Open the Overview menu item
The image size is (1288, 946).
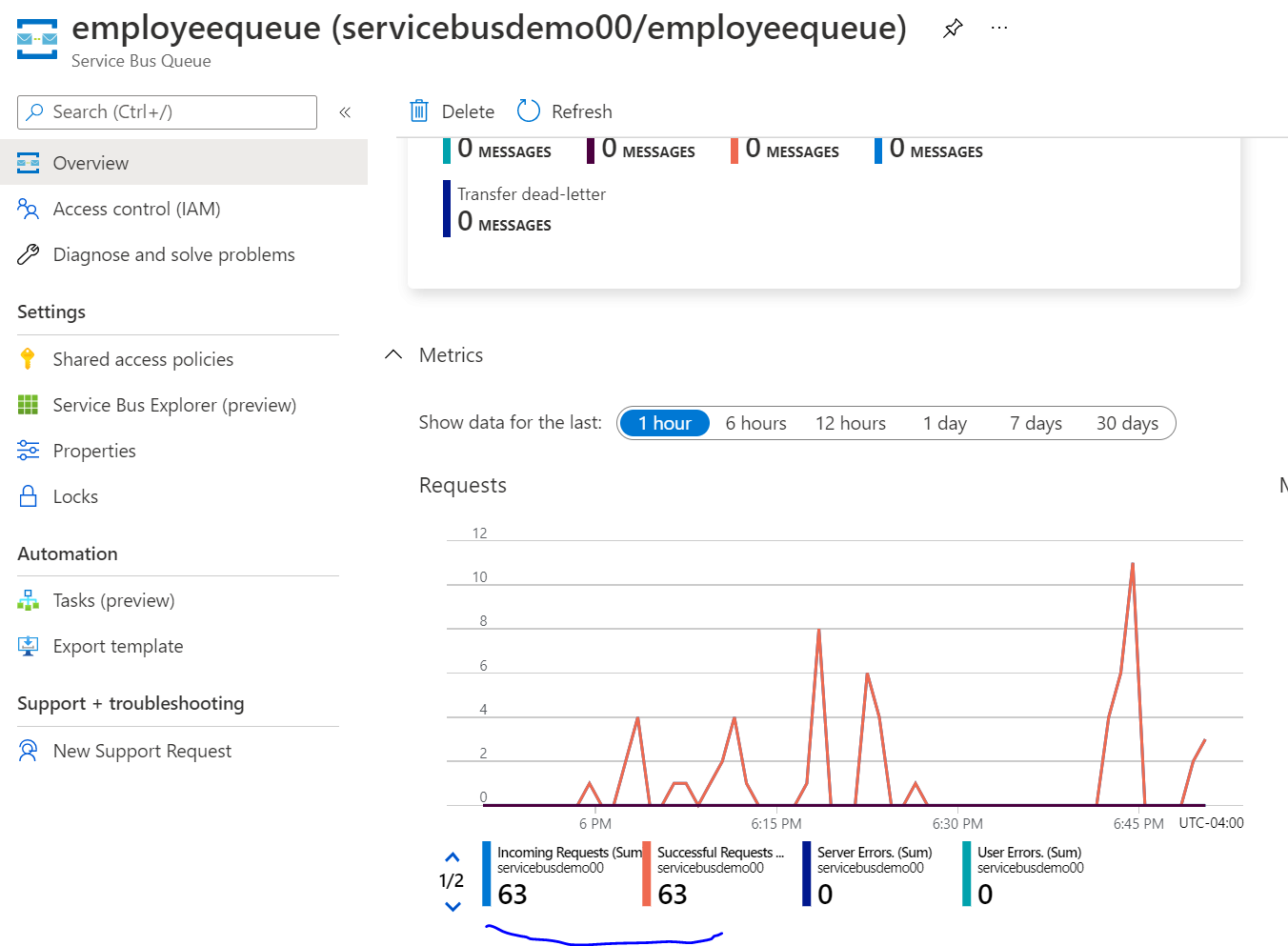(x=184, y=163)
